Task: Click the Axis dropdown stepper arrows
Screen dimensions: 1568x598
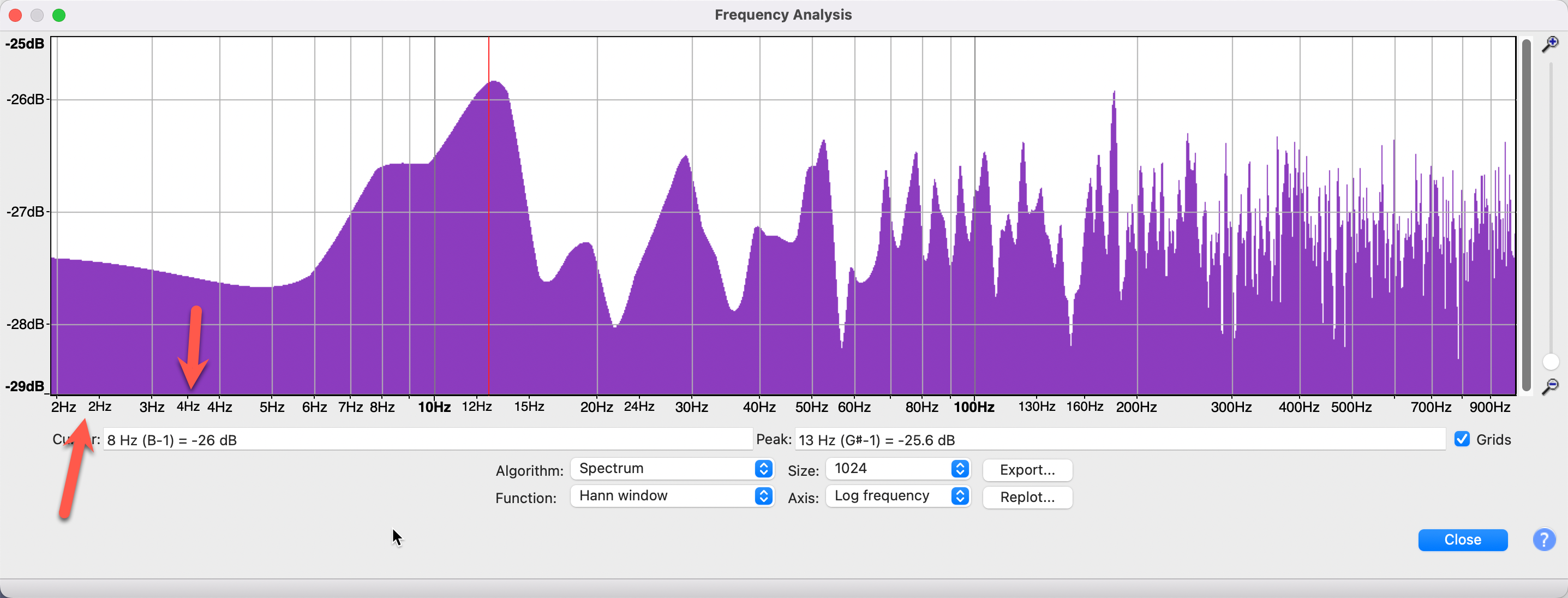Action: (959, 497)
